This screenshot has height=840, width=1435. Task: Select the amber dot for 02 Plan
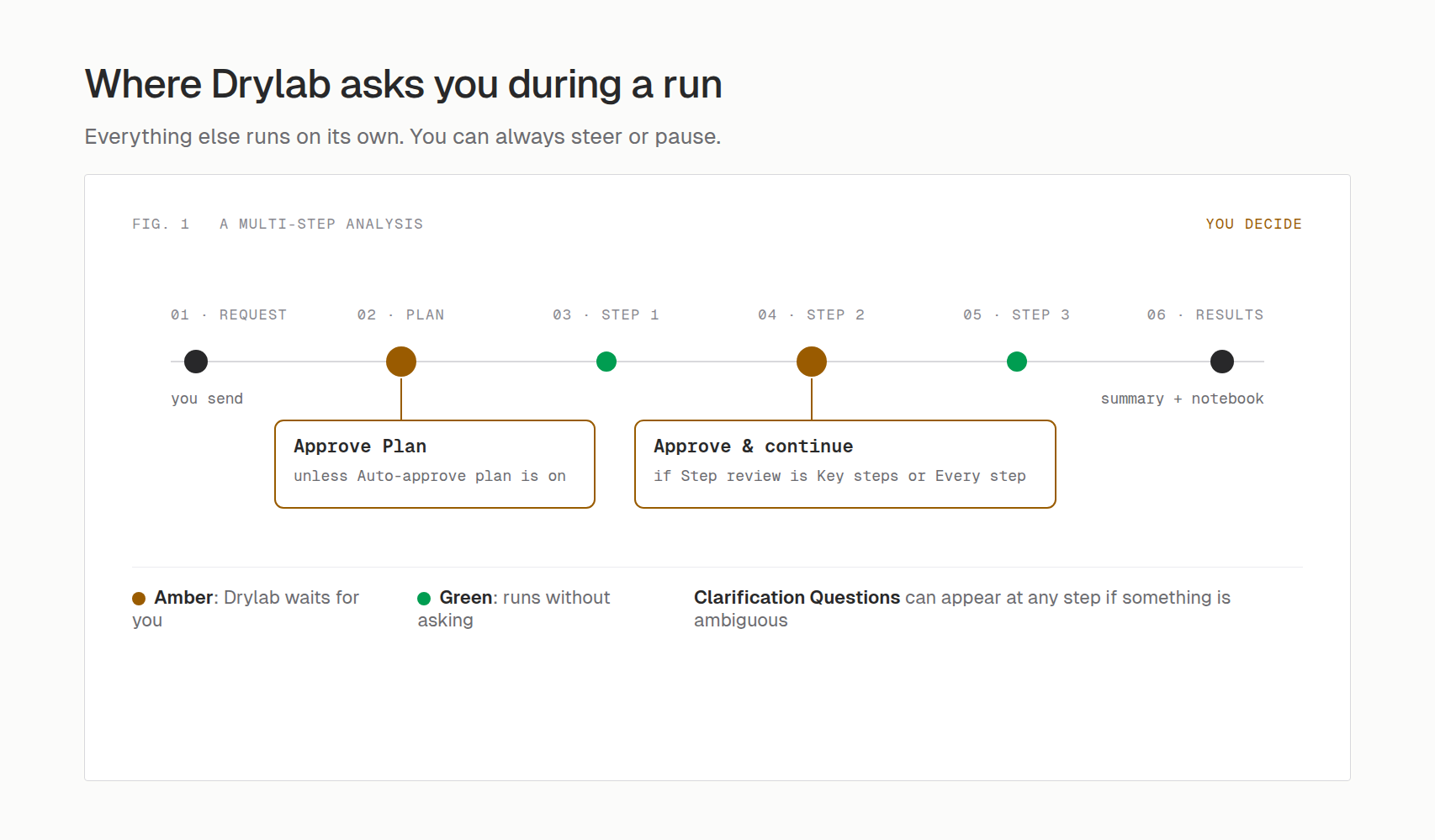point(401,362)
